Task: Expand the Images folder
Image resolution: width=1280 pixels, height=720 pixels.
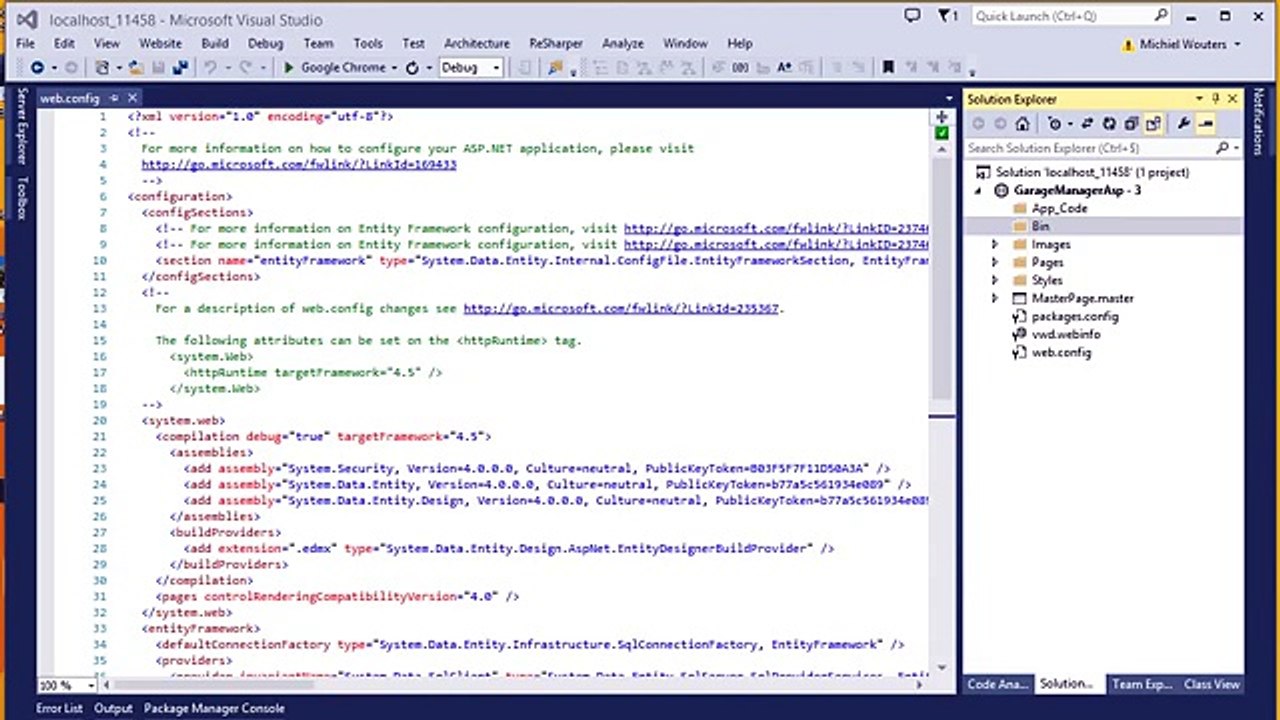Action: click(x=994, y=244)
